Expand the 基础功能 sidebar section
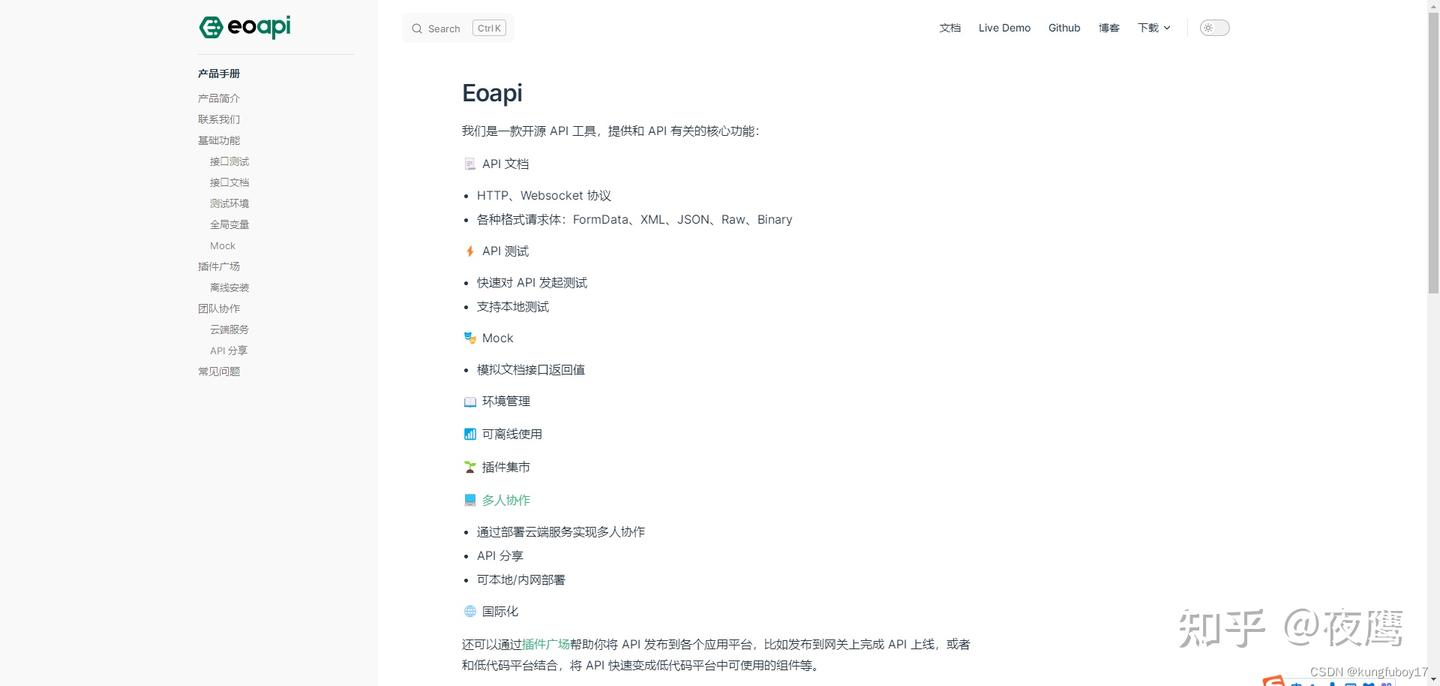This screenshot has height=686, width=1440. [x=218, y=140]
